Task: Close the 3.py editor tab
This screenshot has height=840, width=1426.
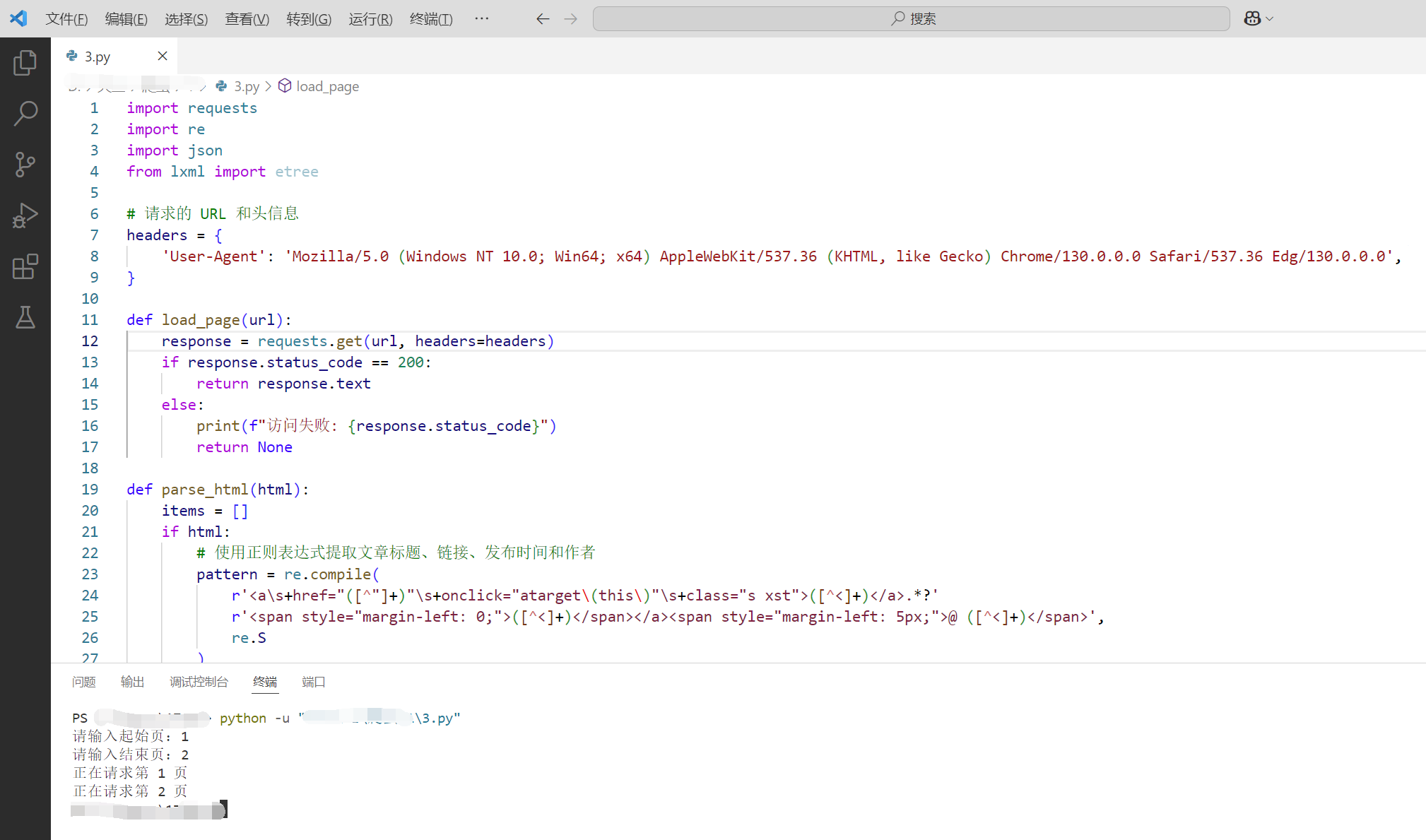Action: pos(163,57)
